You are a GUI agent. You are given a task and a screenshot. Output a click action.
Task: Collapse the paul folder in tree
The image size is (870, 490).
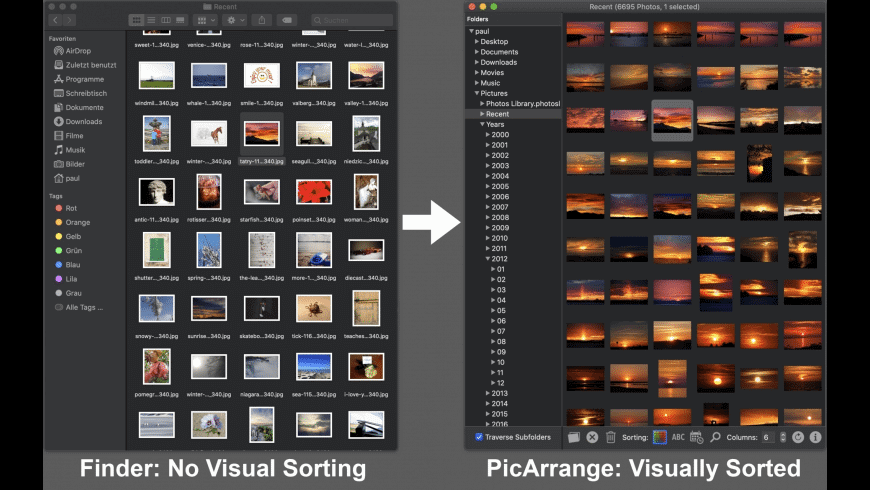[x=472, y=31]
